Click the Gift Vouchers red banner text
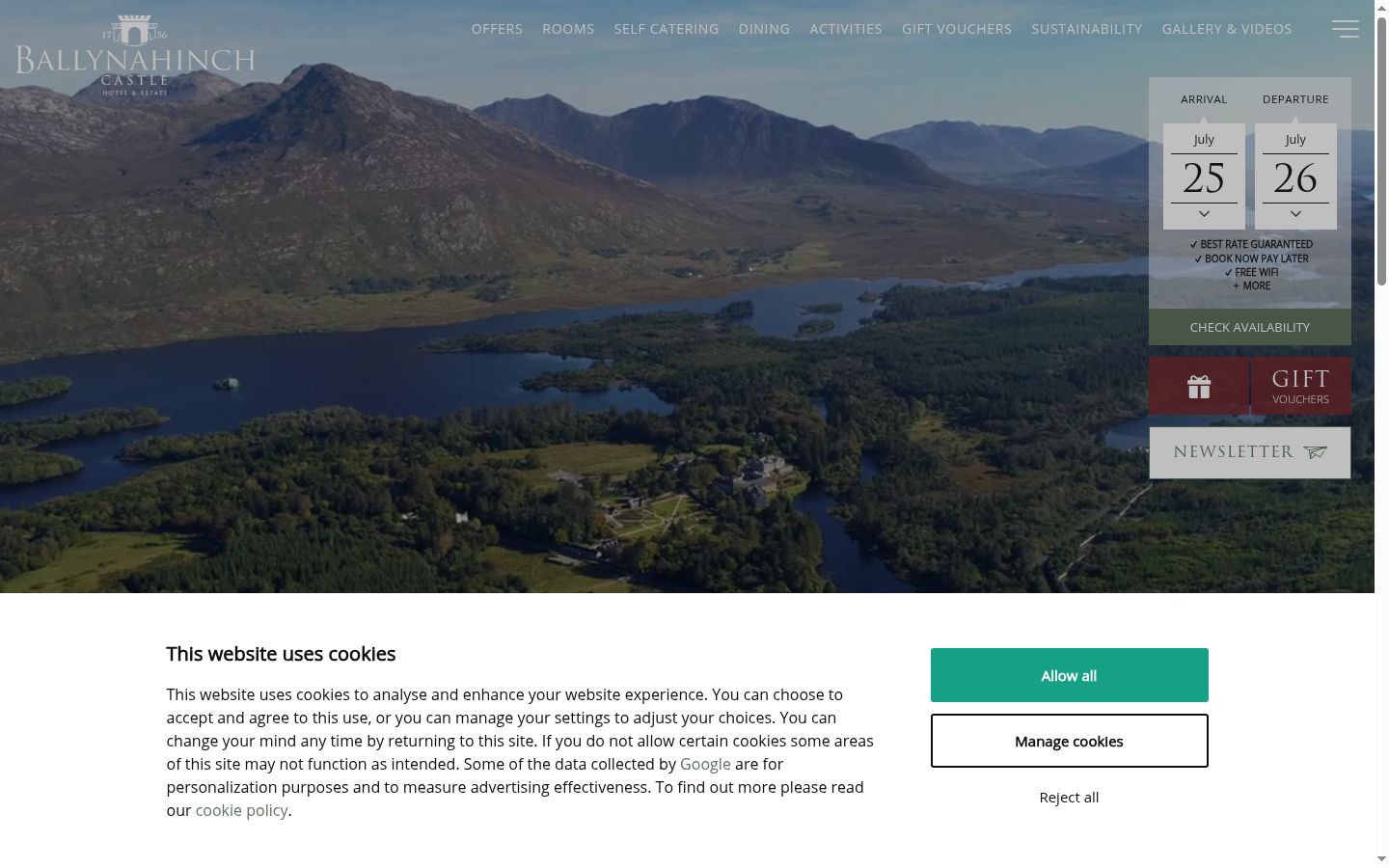This screenshot has width=1389, height=868. (1300, 387)
